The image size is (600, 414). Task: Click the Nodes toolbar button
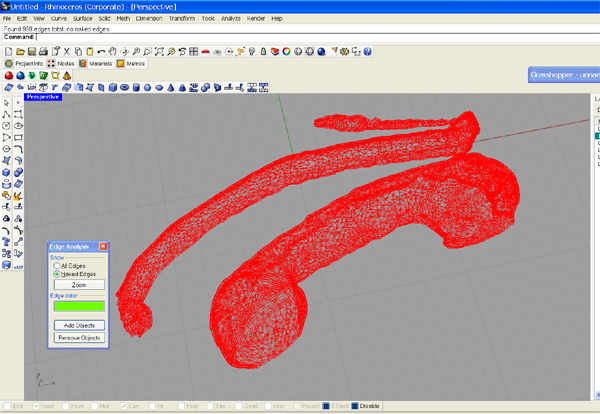[61, 64]
